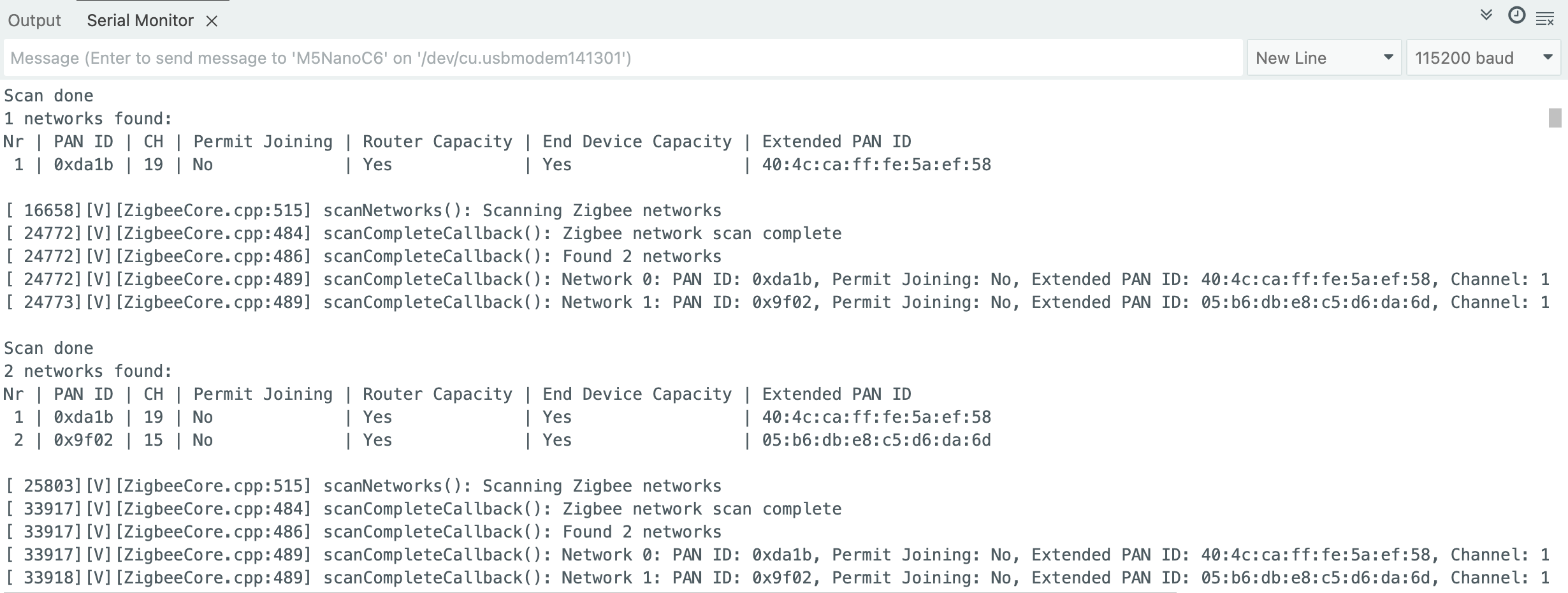Select the Serial Monitor tab label
The image size is (1568, 593).
140,20
